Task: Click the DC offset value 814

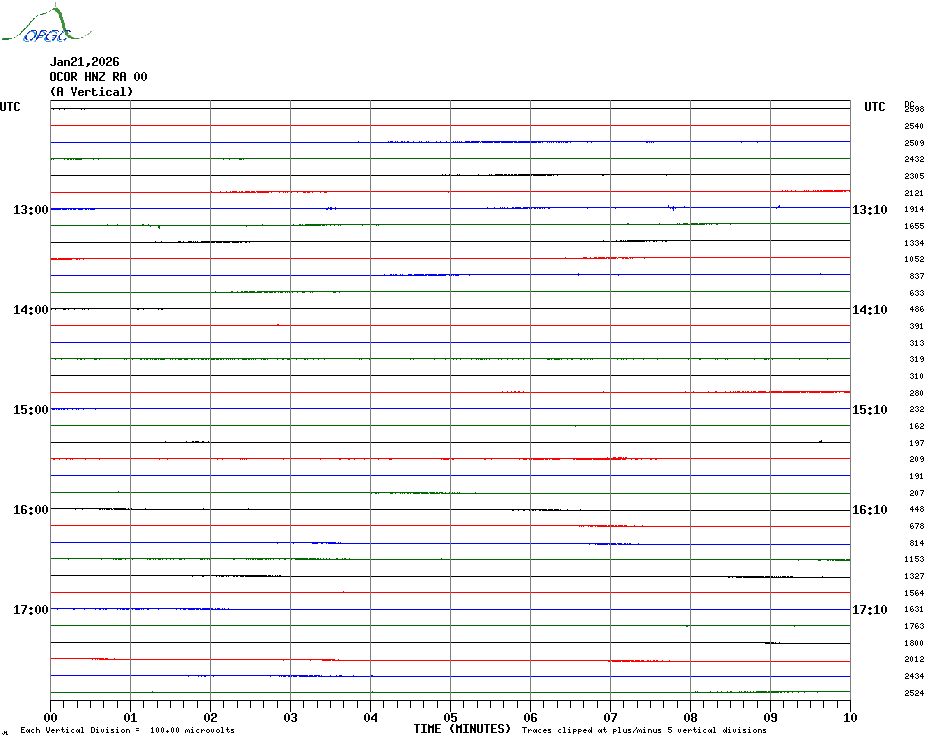Action: (x=916, y=543)
